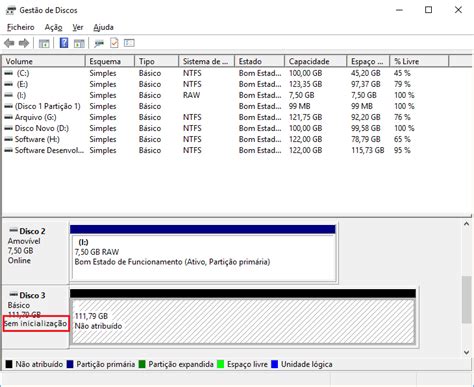Sort by the Espaço column header
Screen dimensions: 474x387
[x=368, y=61]
